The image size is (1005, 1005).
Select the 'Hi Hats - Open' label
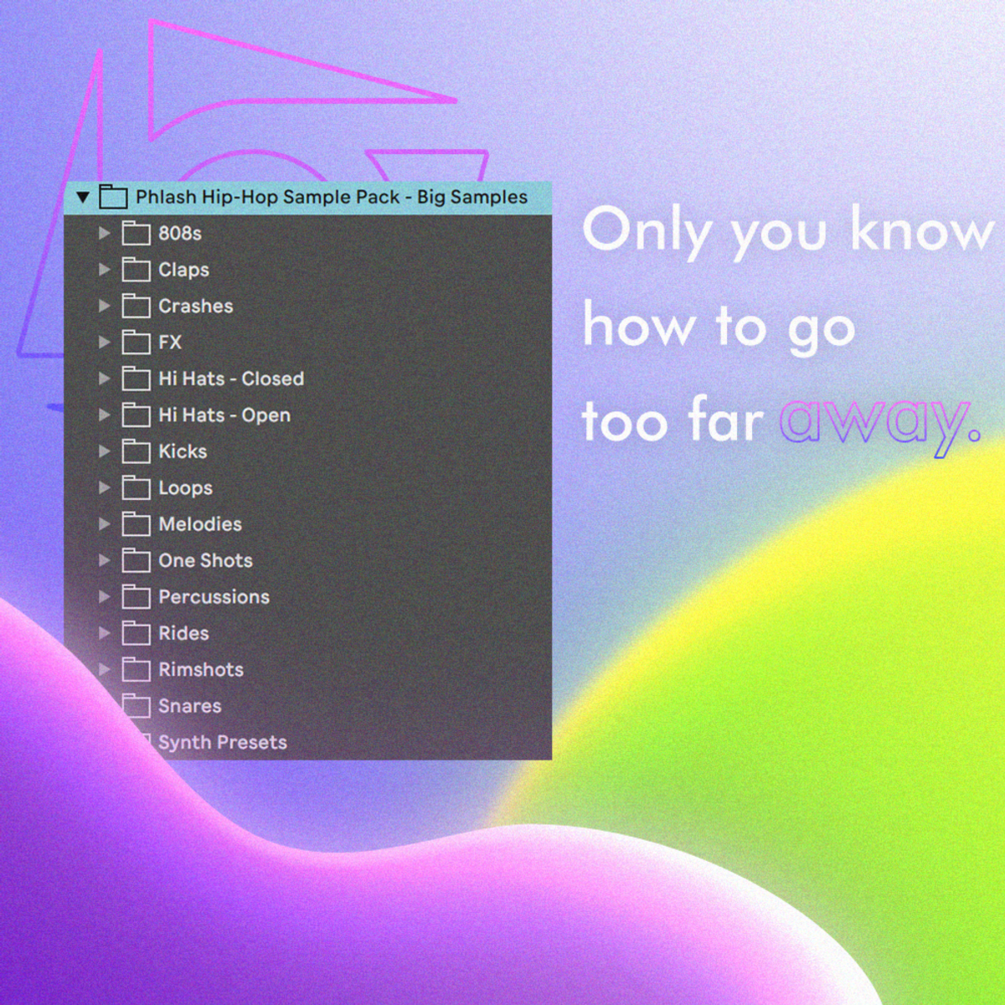point(224,415)
